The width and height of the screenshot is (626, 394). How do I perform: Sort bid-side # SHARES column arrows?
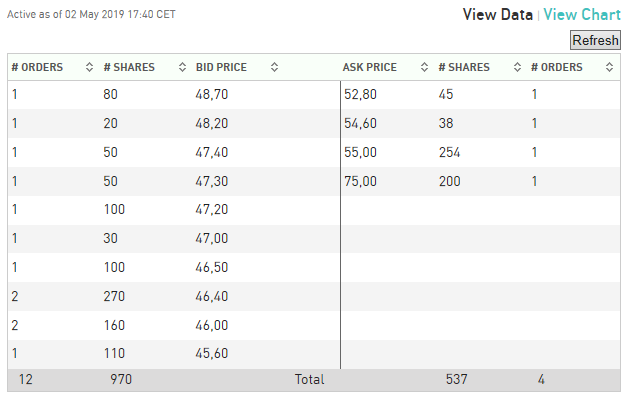click(182, 67)
